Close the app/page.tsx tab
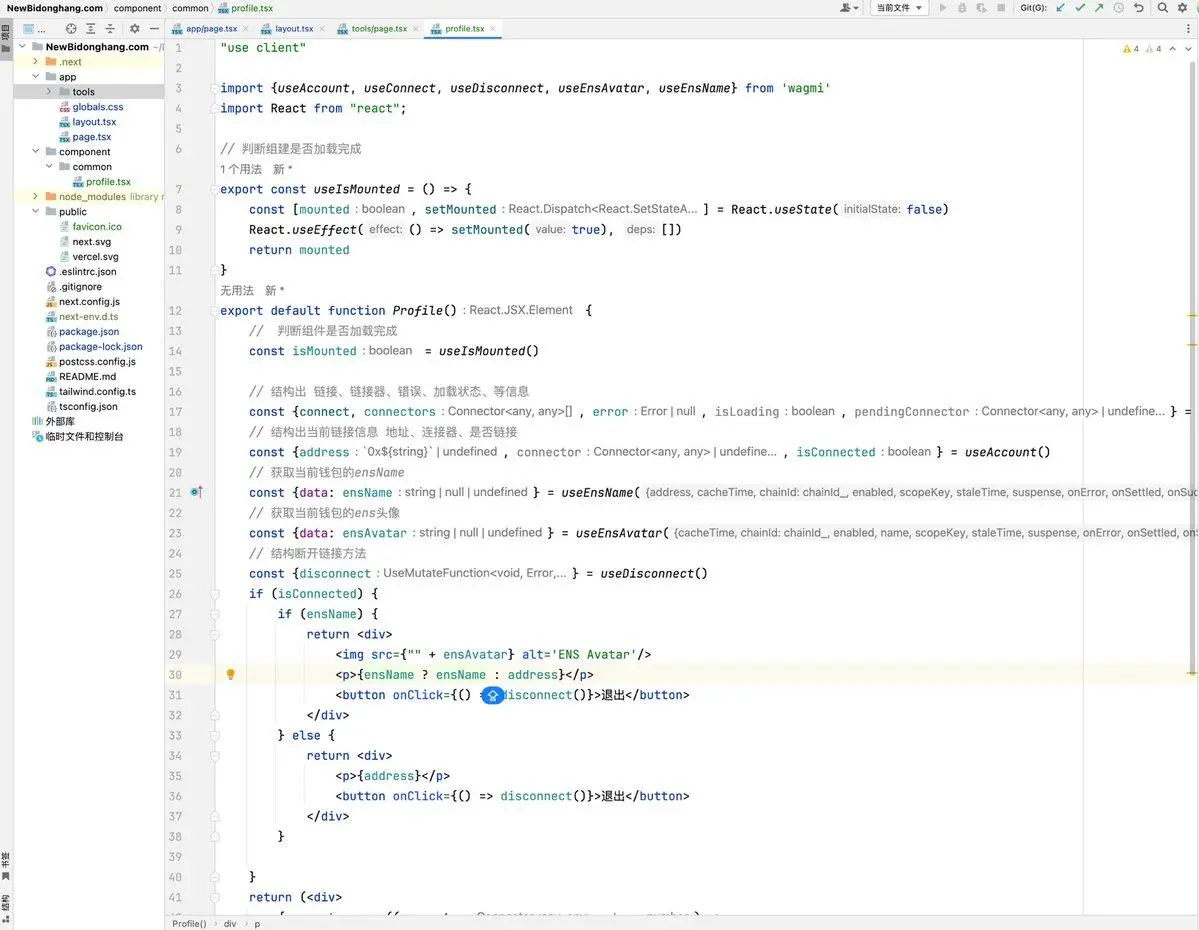The height and width of the screenshot is (930, 1199). coord(245,28)
